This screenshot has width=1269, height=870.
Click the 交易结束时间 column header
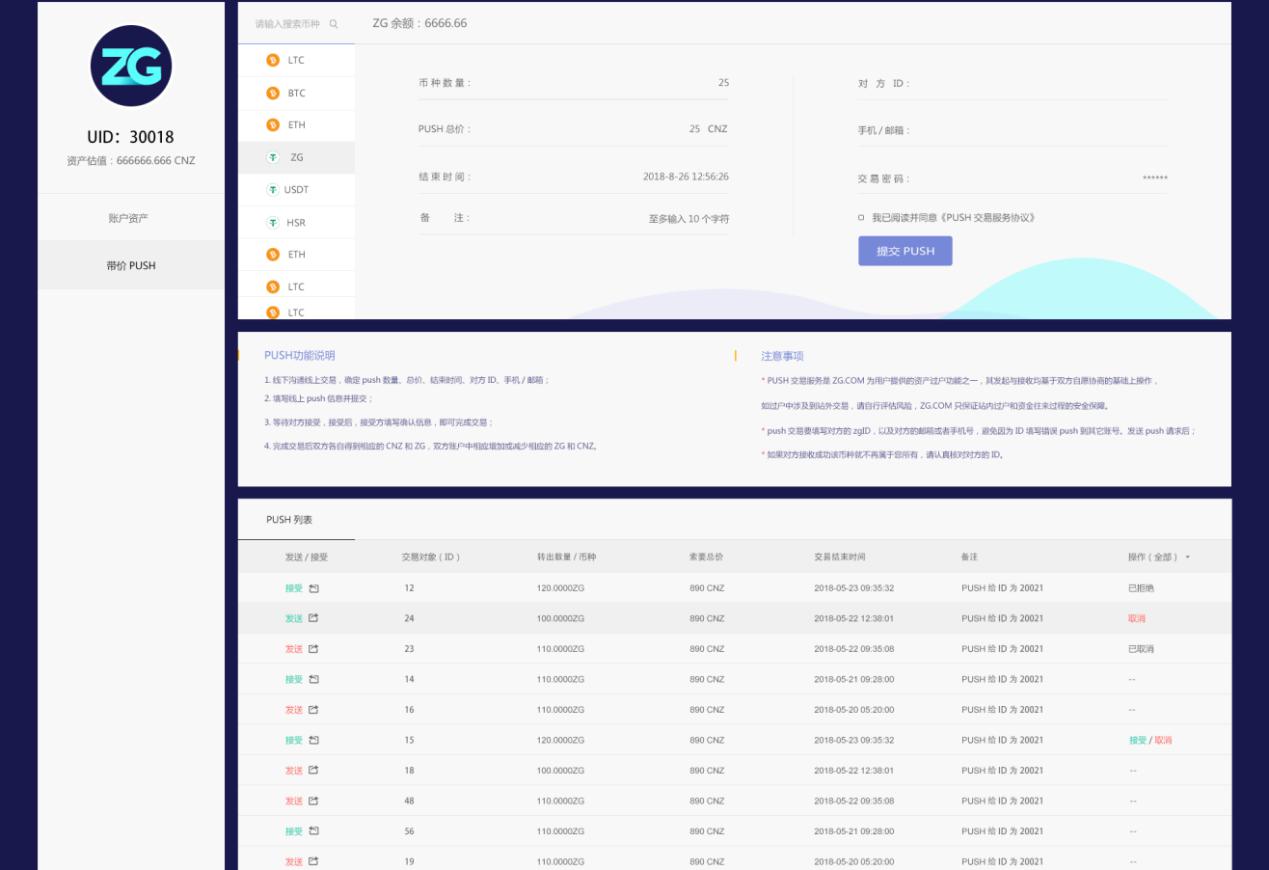click(840, 557)
